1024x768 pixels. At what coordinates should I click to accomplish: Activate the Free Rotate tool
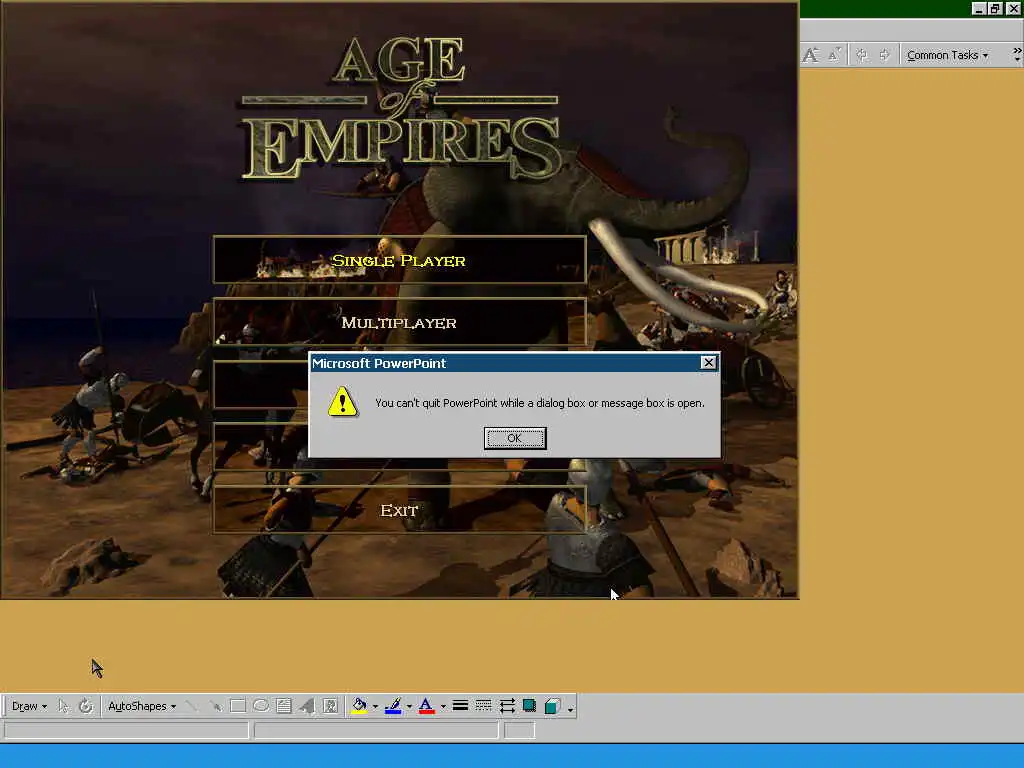[86, 706]
